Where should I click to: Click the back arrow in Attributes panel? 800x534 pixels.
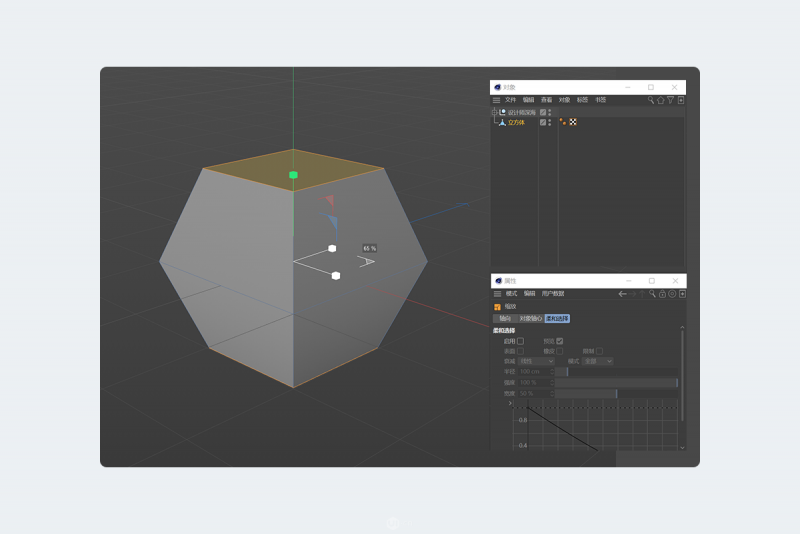[622, 294]
